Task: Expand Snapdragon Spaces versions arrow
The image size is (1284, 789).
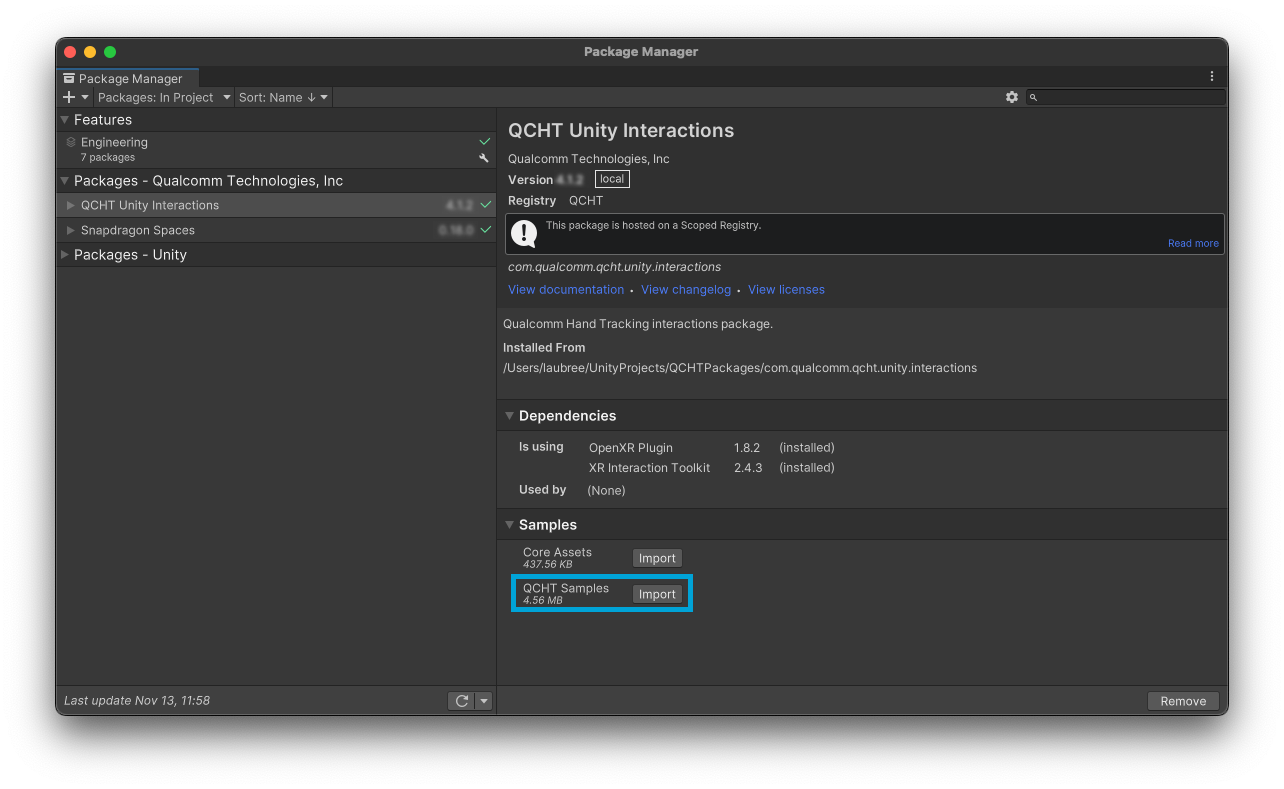Action: (70, 230)
